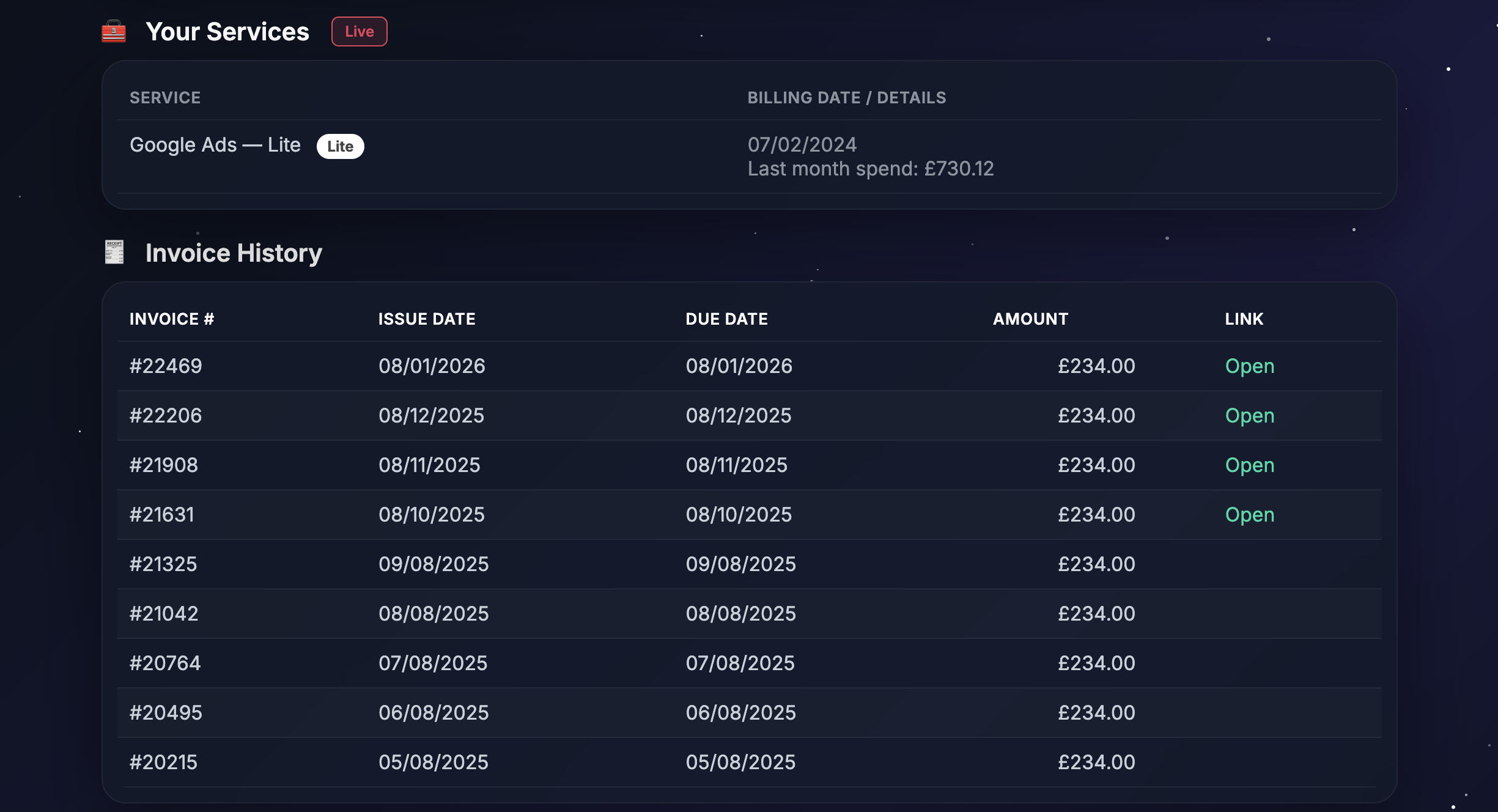Open invoice #22206
This screenshot has height=812, width=1498.
(1249, 415)
